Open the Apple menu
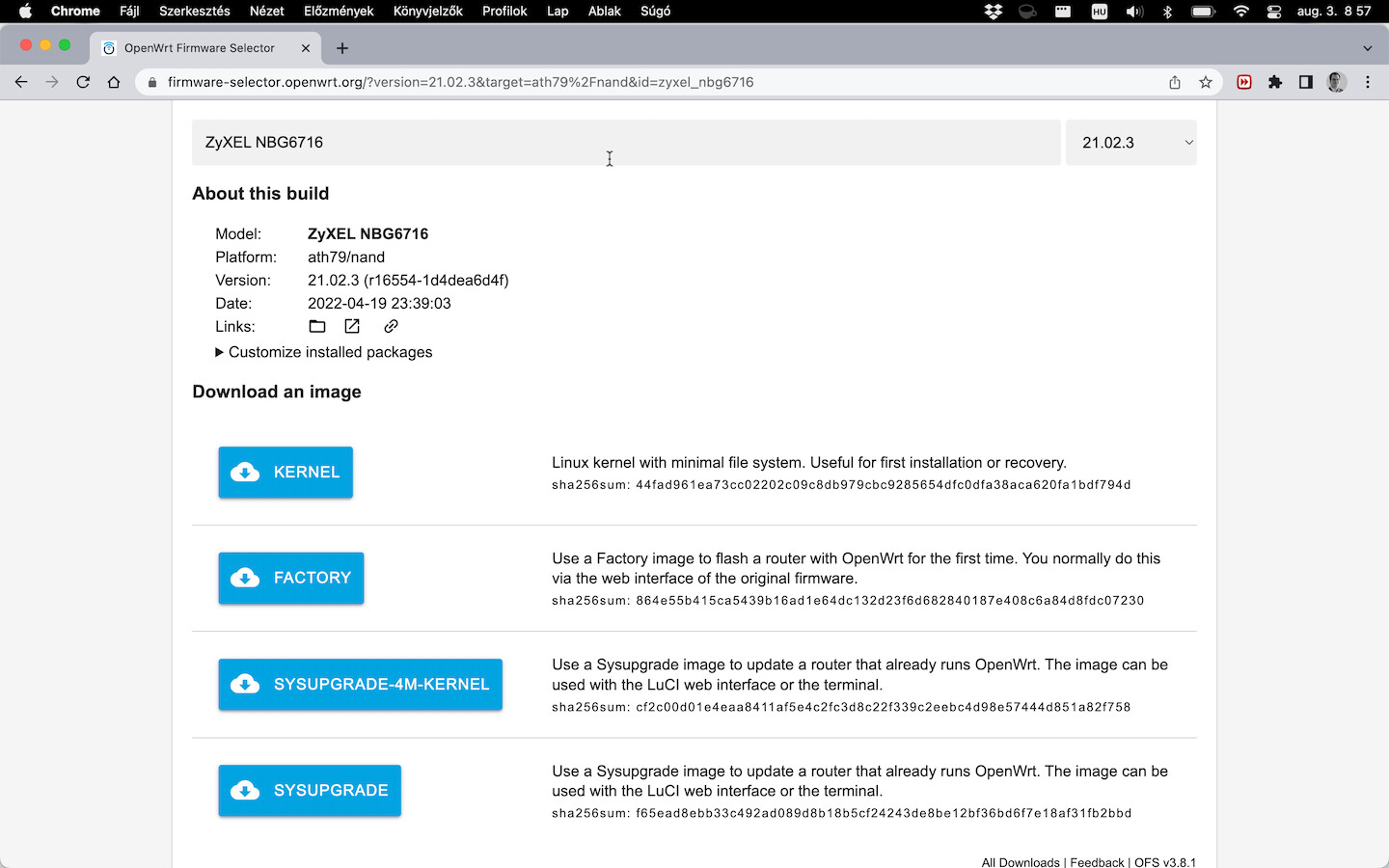 click(x=26, y=12)
